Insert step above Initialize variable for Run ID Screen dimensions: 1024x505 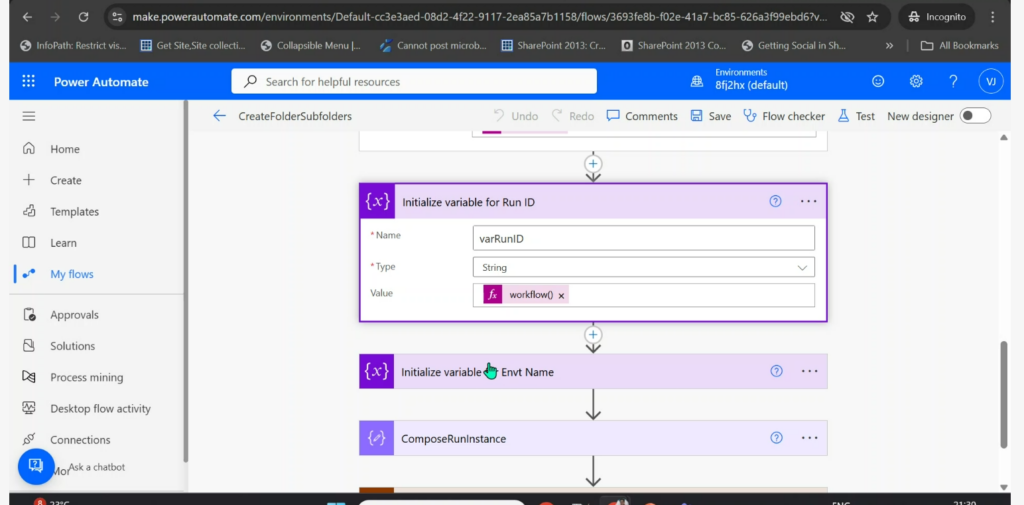(x=593, y=163)
